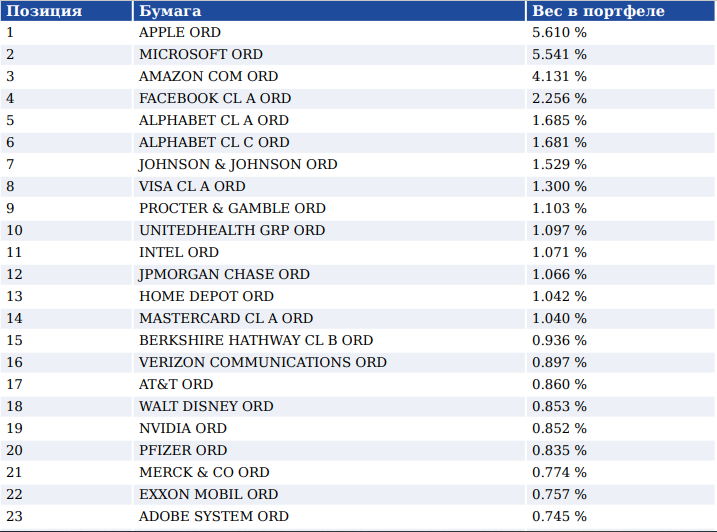Click the 1.097 % weight value
Image resolution: width=717 pixels, height=532 pixels.
coord(559,230)
